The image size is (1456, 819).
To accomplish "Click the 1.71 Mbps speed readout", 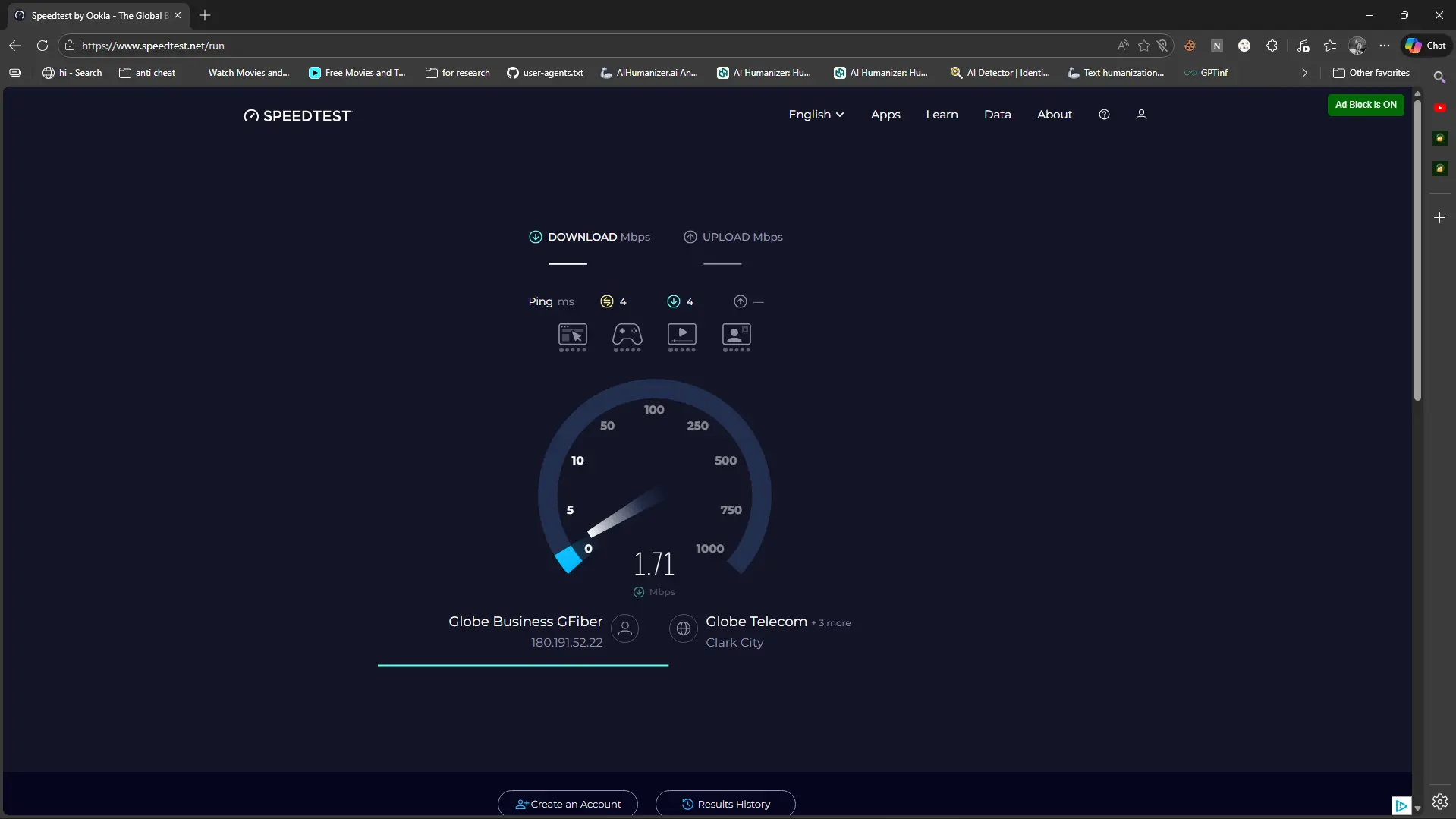I will (654, 564).
